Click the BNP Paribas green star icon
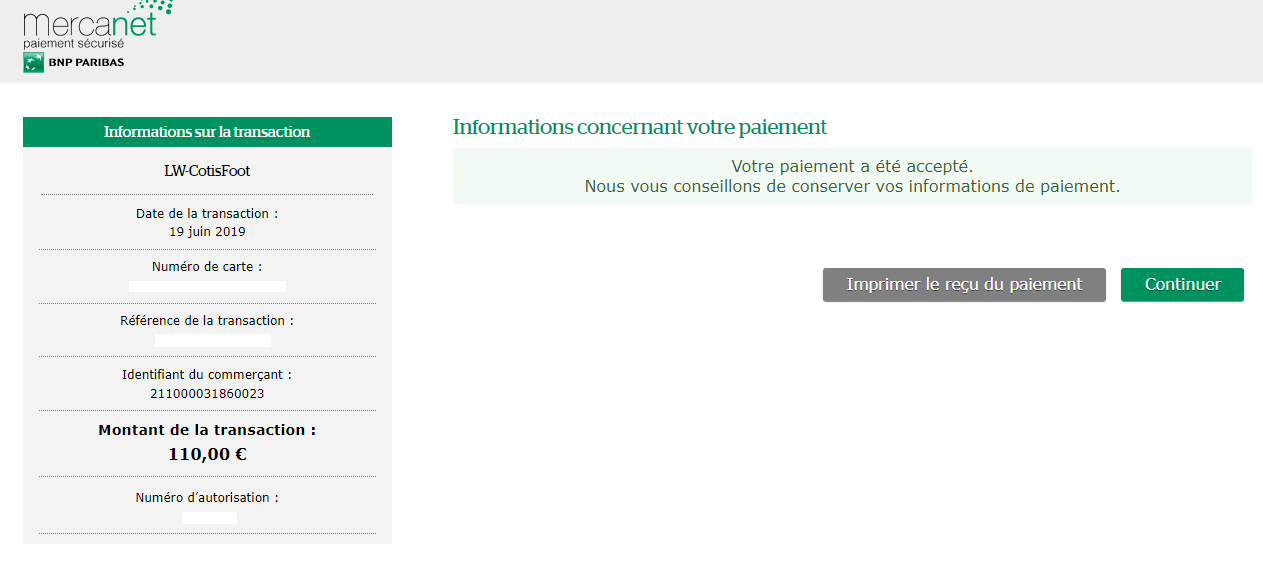Image resolution: width=1263 pixels, height=569 pixels. coord(34,63)
